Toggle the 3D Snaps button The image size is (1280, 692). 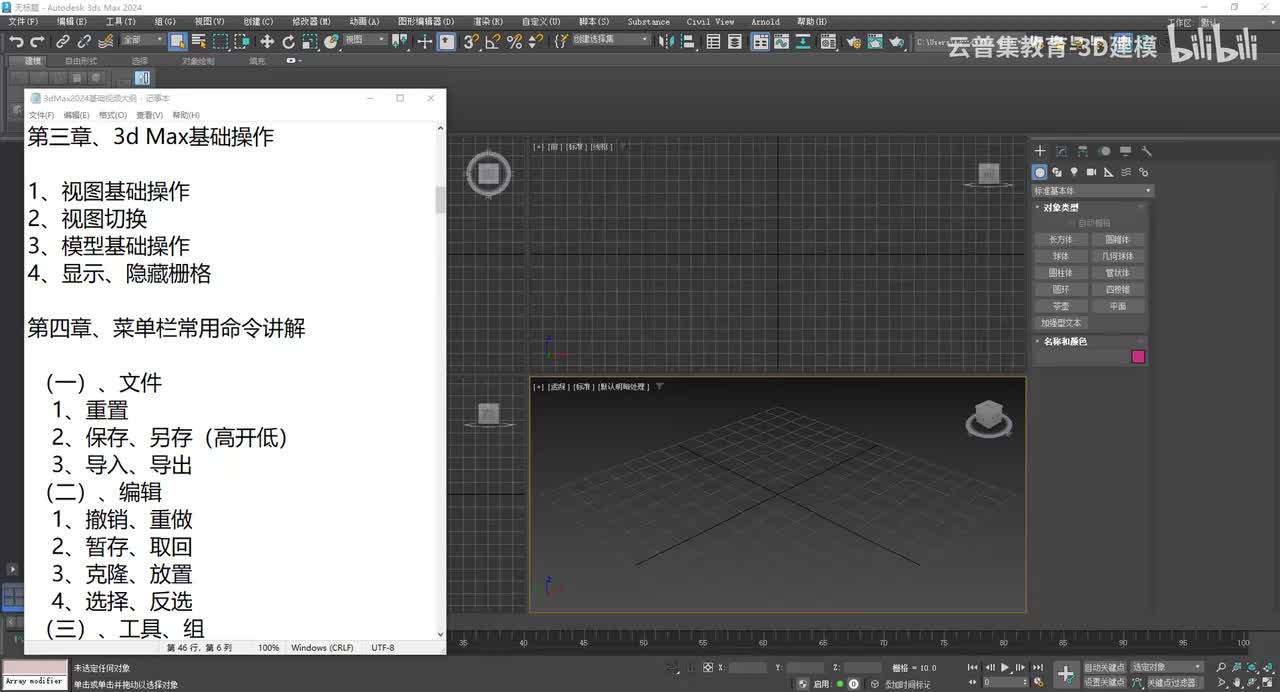pyautogui.click(x=470, y=41)
